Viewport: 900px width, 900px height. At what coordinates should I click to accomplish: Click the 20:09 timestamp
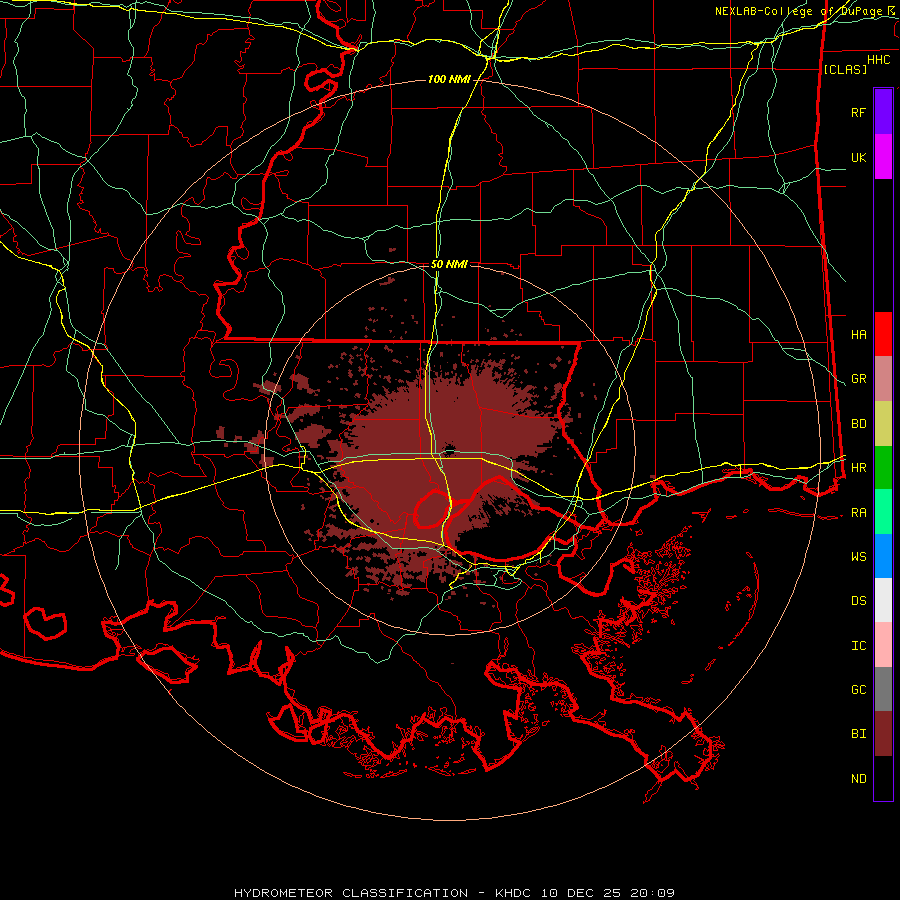(651, 893)
